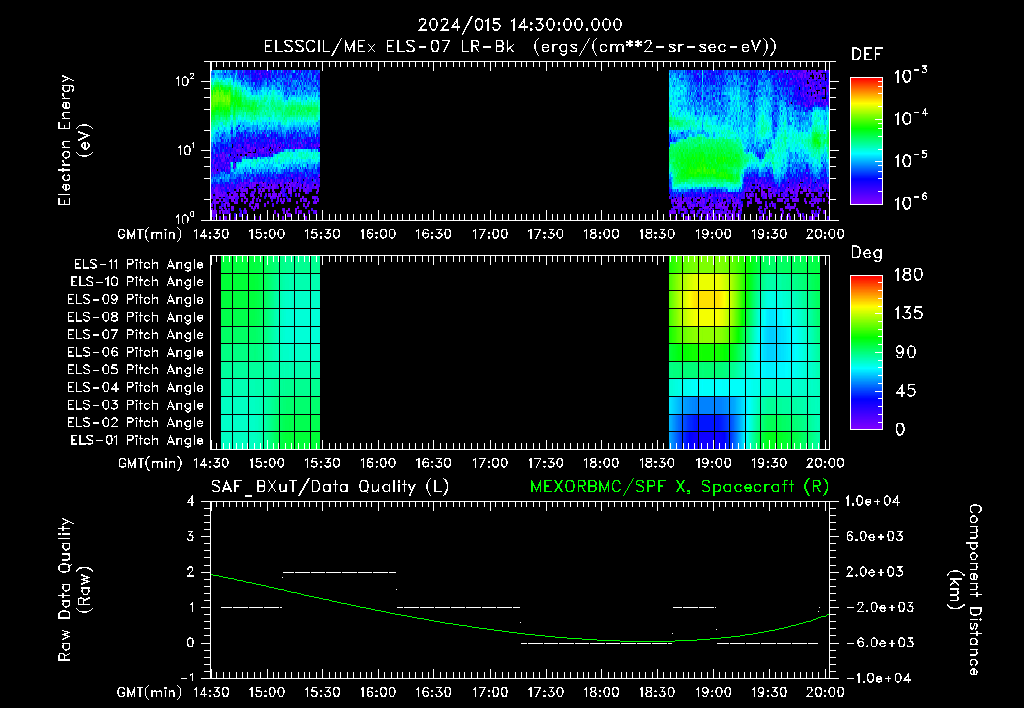Click the GMT(min) label under the spectrogram
This screenshot has width=1024, height=708.
[x=150, y=234]
